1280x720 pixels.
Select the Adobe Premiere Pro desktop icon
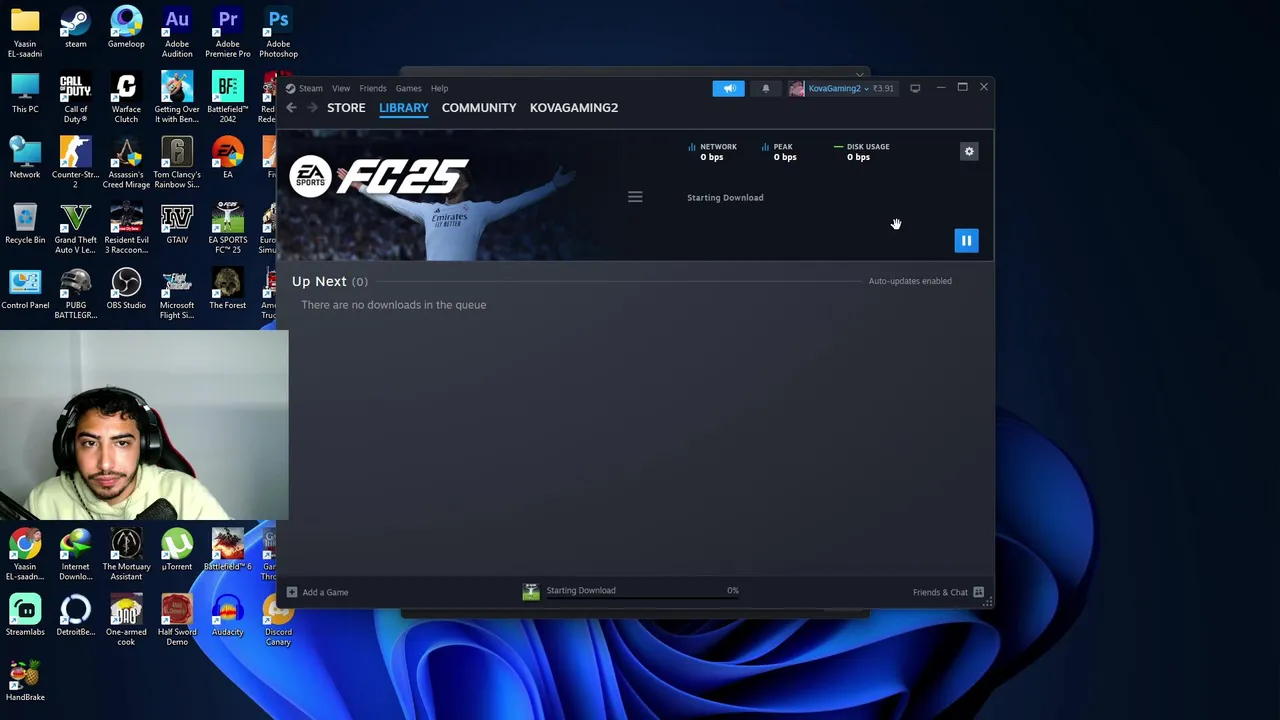[x=228, y=33]
